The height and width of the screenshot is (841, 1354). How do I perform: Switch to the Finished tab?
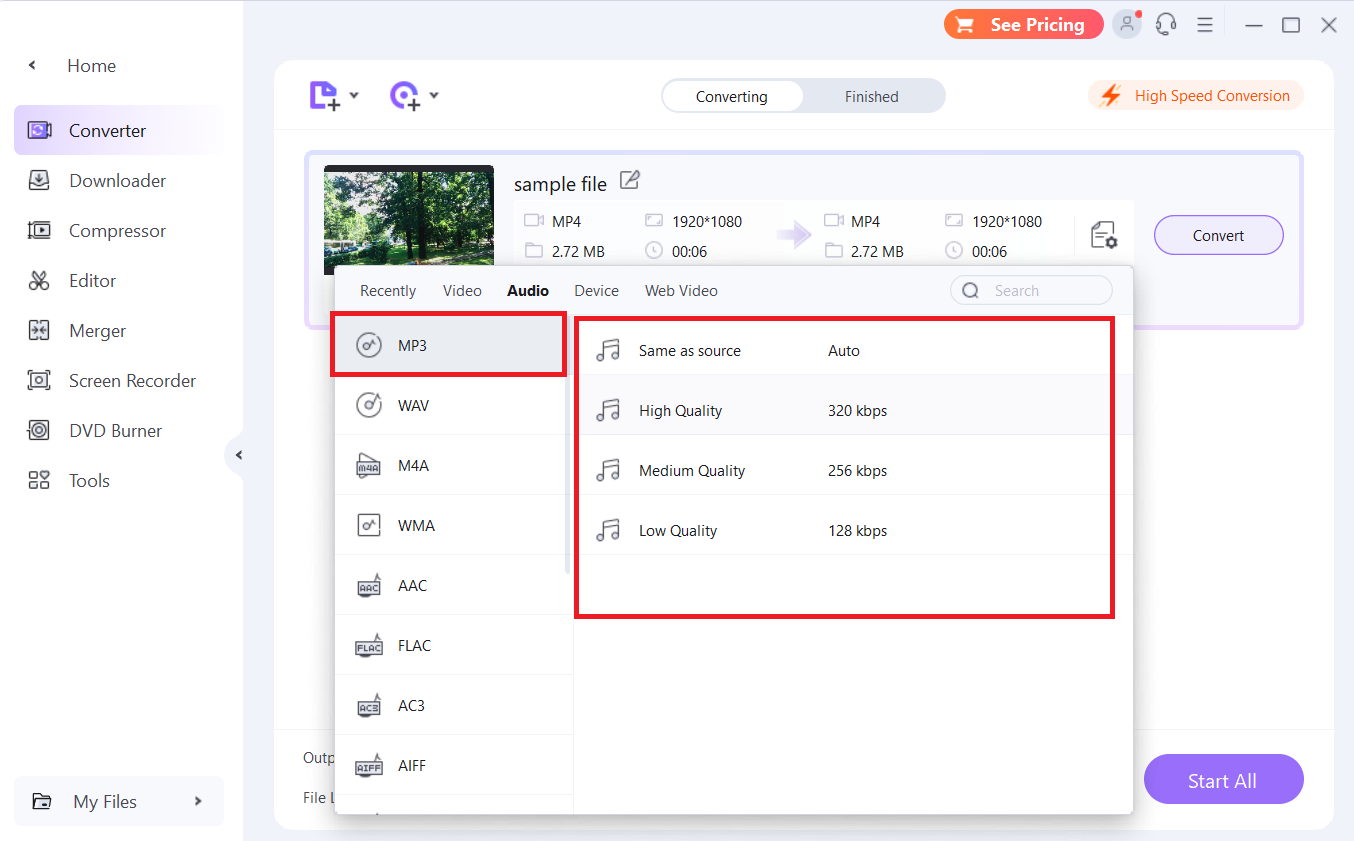(871, 96)
